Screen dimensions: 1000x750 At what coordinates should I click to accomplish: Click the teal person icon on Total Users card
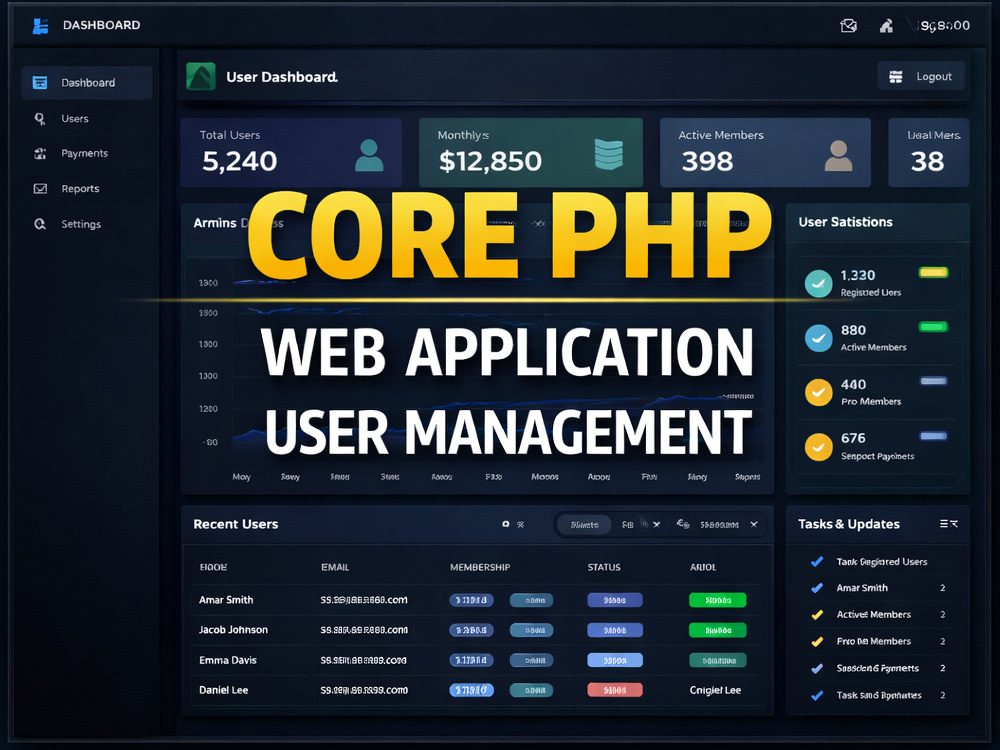pos(369,156)
